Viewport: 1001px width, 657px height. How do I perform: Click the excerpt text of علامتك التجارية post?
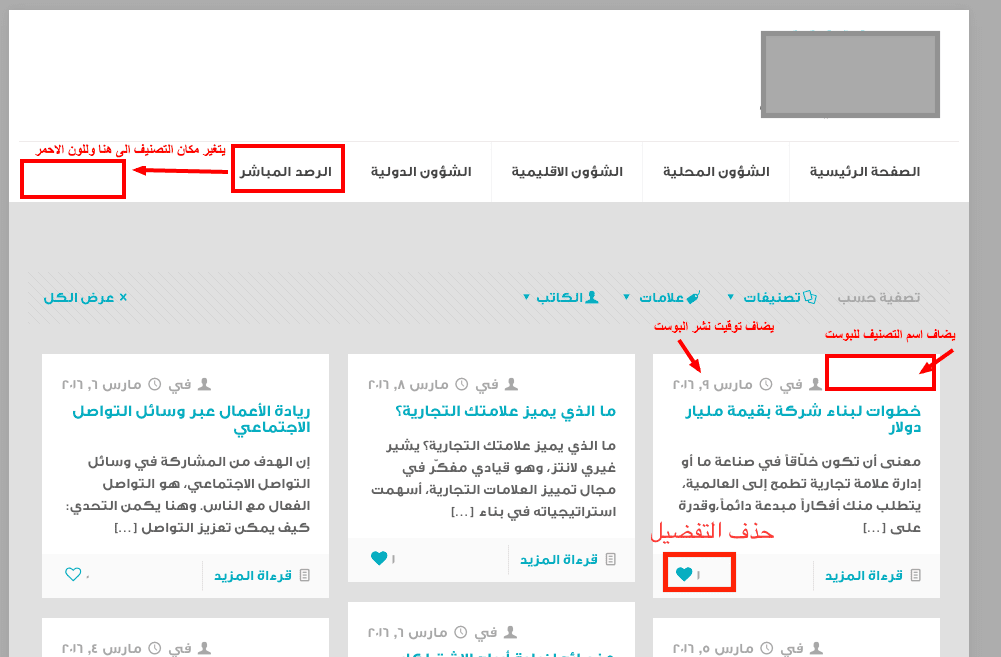pos(493,478)
